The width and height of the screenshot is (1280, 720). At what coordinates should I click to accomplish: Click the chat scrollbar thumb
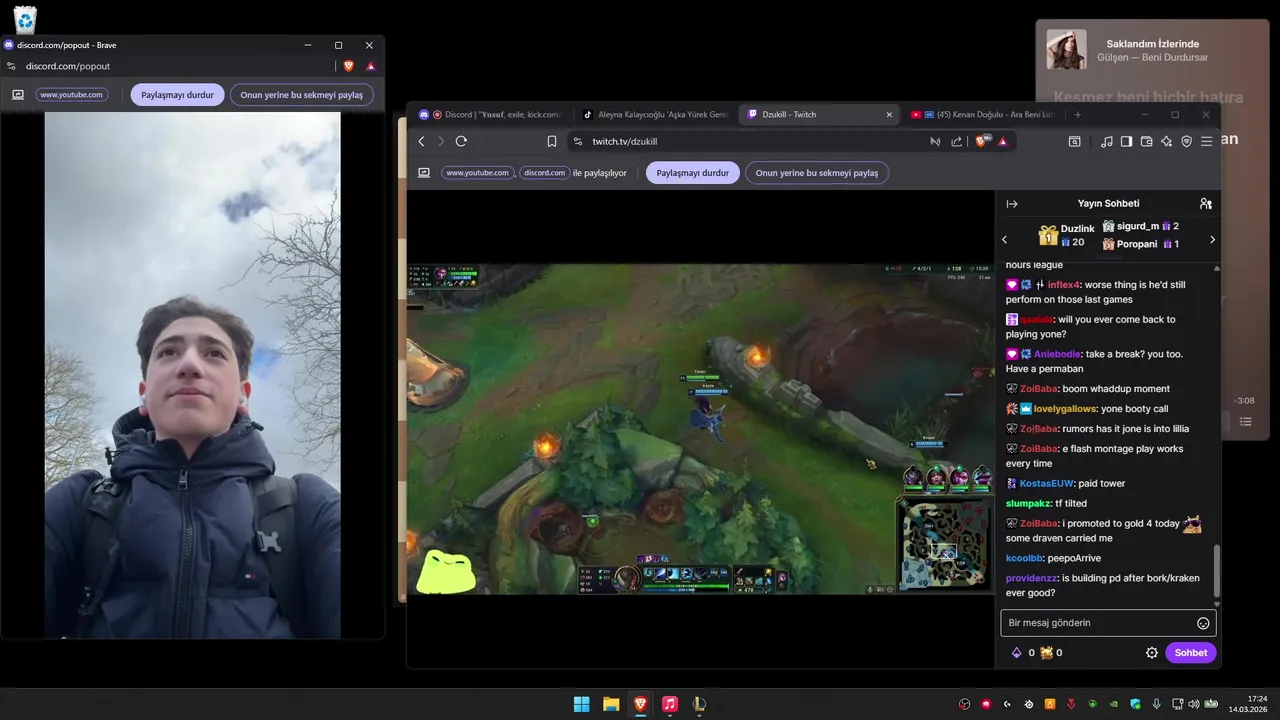pos(1217,571)
